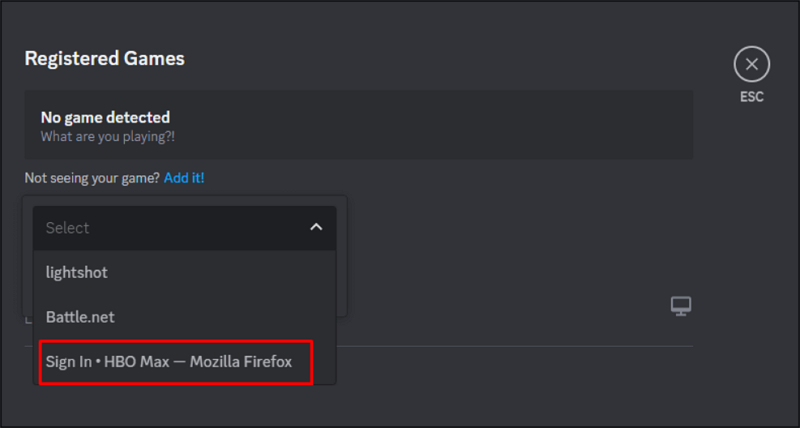Click empty space inside the game status card

[x=450, y=125]
